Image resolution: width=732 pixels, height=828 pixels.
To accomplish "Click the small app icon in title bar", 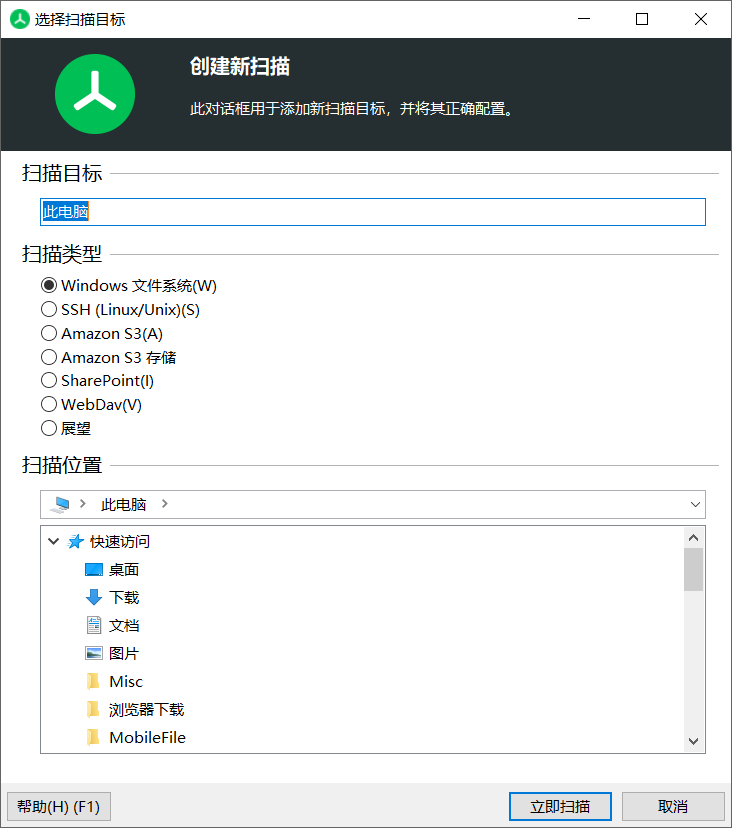I will point(20,20).
